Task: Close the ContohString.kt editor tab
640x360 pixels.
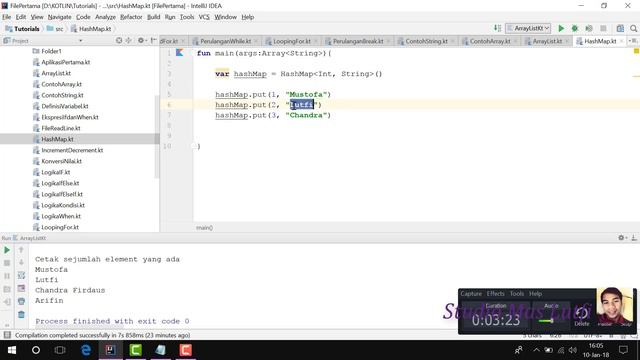Action: coord(453,41)
